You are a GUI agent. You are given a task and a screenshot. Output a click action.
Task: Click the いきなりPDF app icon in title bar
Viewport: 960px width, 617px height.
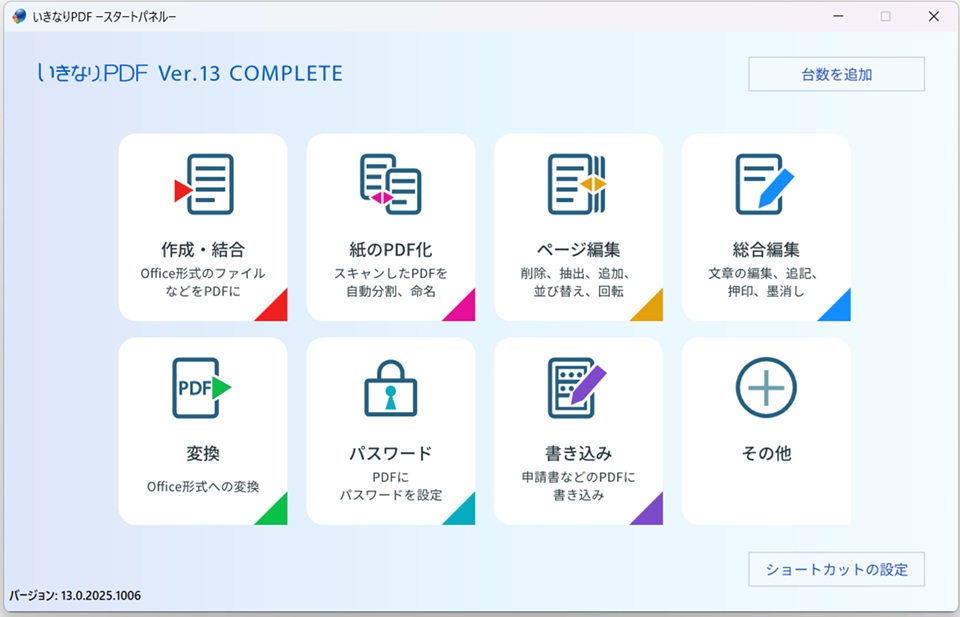click(19, 16)
